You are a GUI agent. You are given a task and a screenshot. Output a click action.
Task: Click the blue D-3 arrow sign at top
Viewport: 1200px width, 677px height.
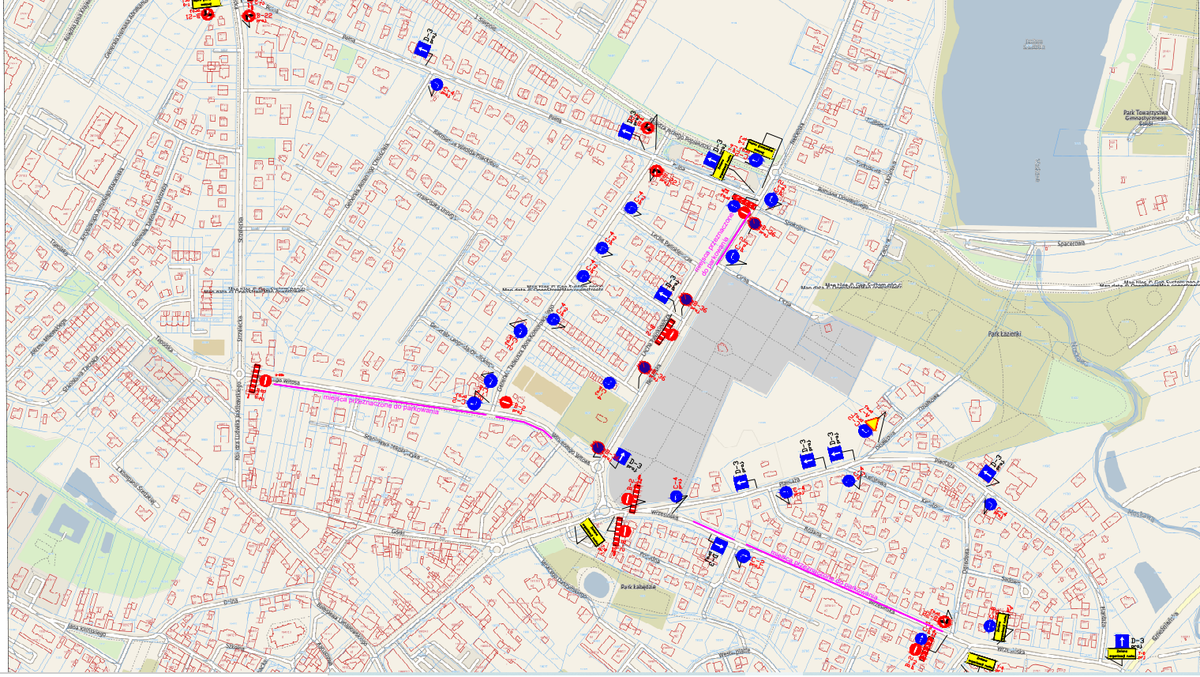[422, 48]
